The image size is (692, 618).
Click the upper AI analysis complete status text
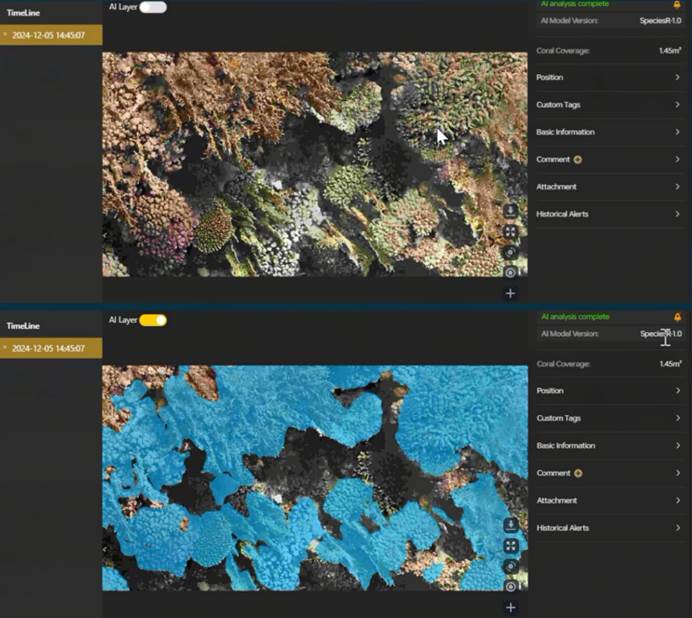[x=575, y=4]
